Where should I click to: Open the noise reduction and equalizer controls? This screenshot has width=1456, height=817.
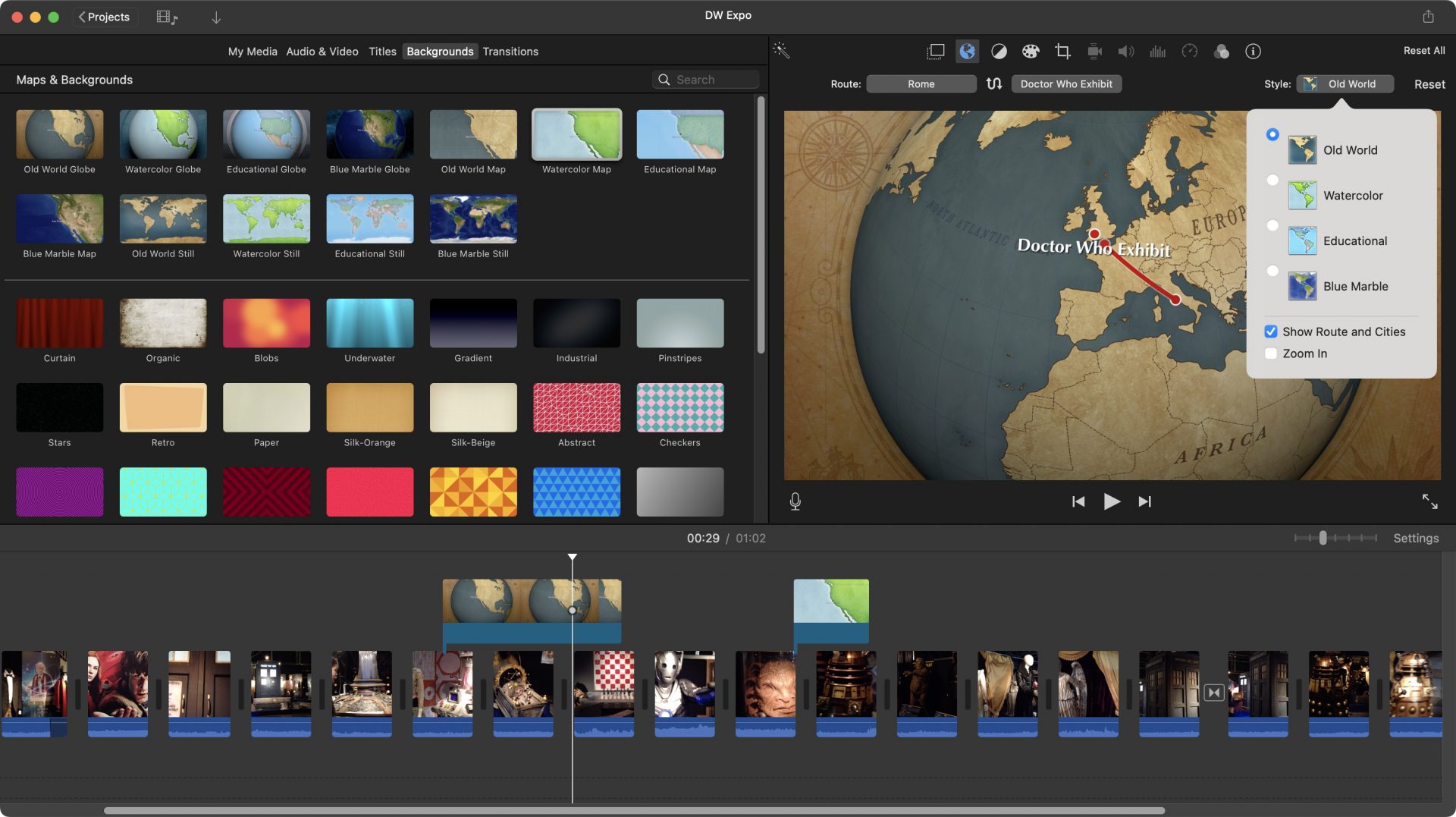[x=1158, y=51]
